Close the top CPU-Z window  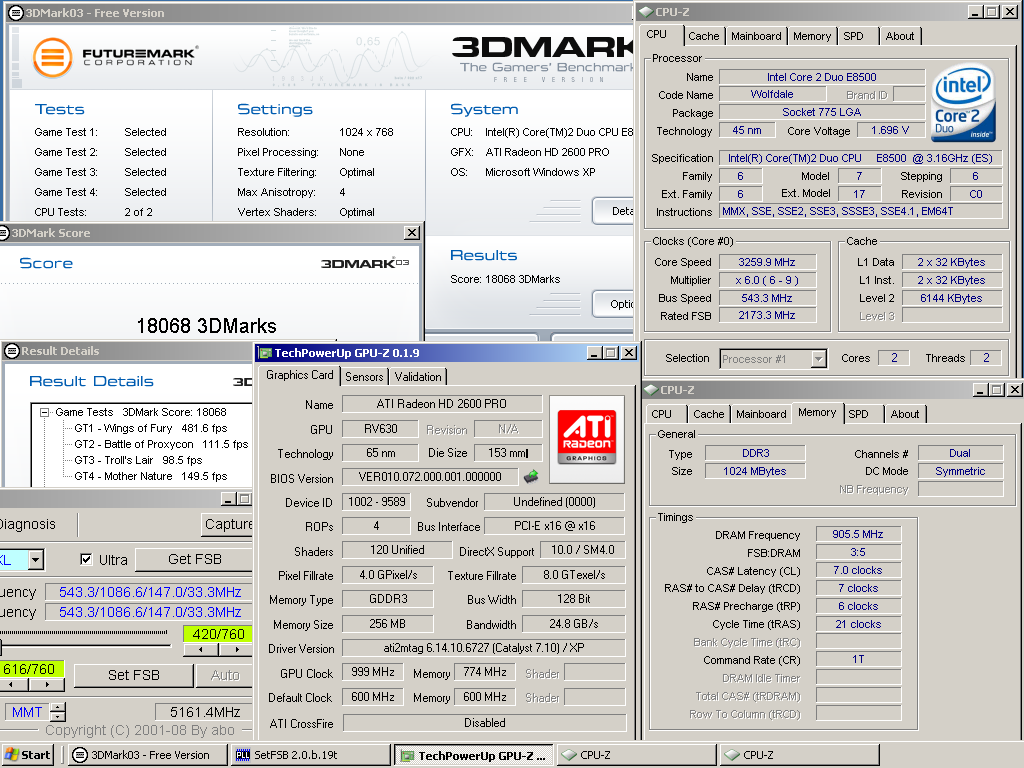coord(1010,12)
